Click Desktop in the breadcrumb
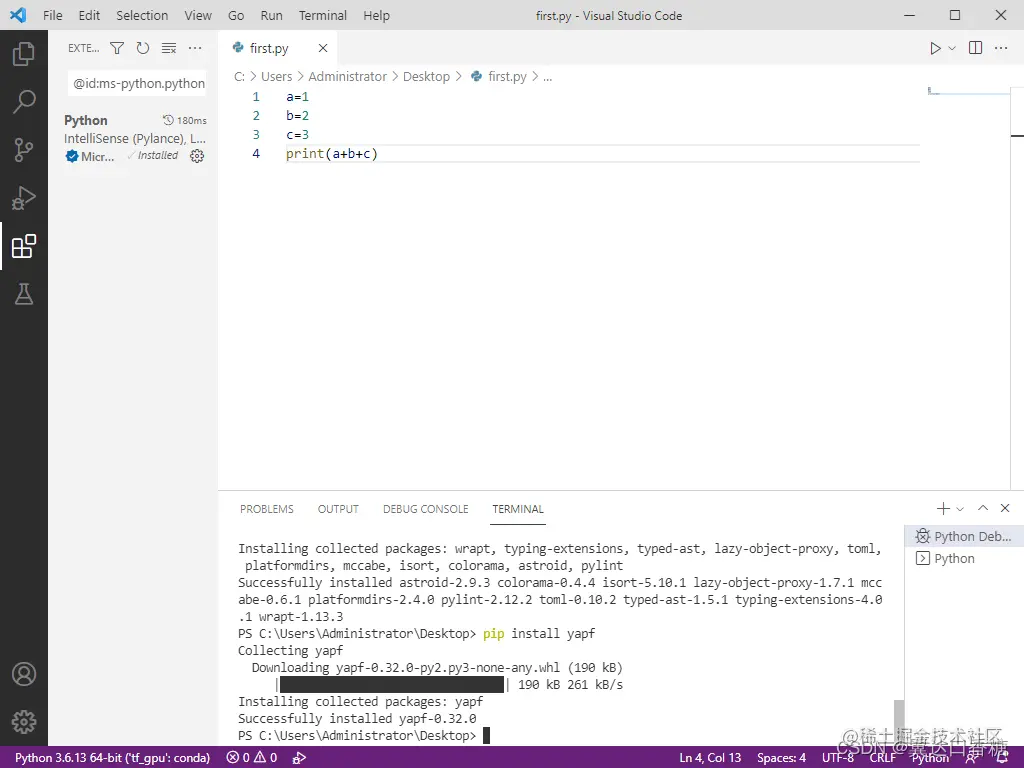This screenshot has width=1024, height=768. click(426, 76)
